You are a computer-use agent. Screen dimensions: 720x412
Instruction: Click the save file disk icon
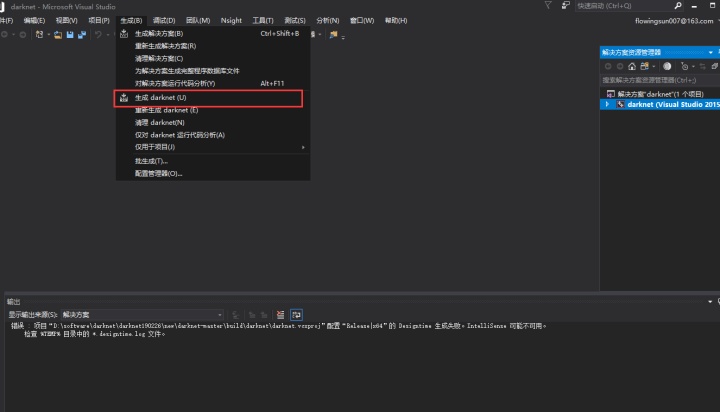point(70,34)
